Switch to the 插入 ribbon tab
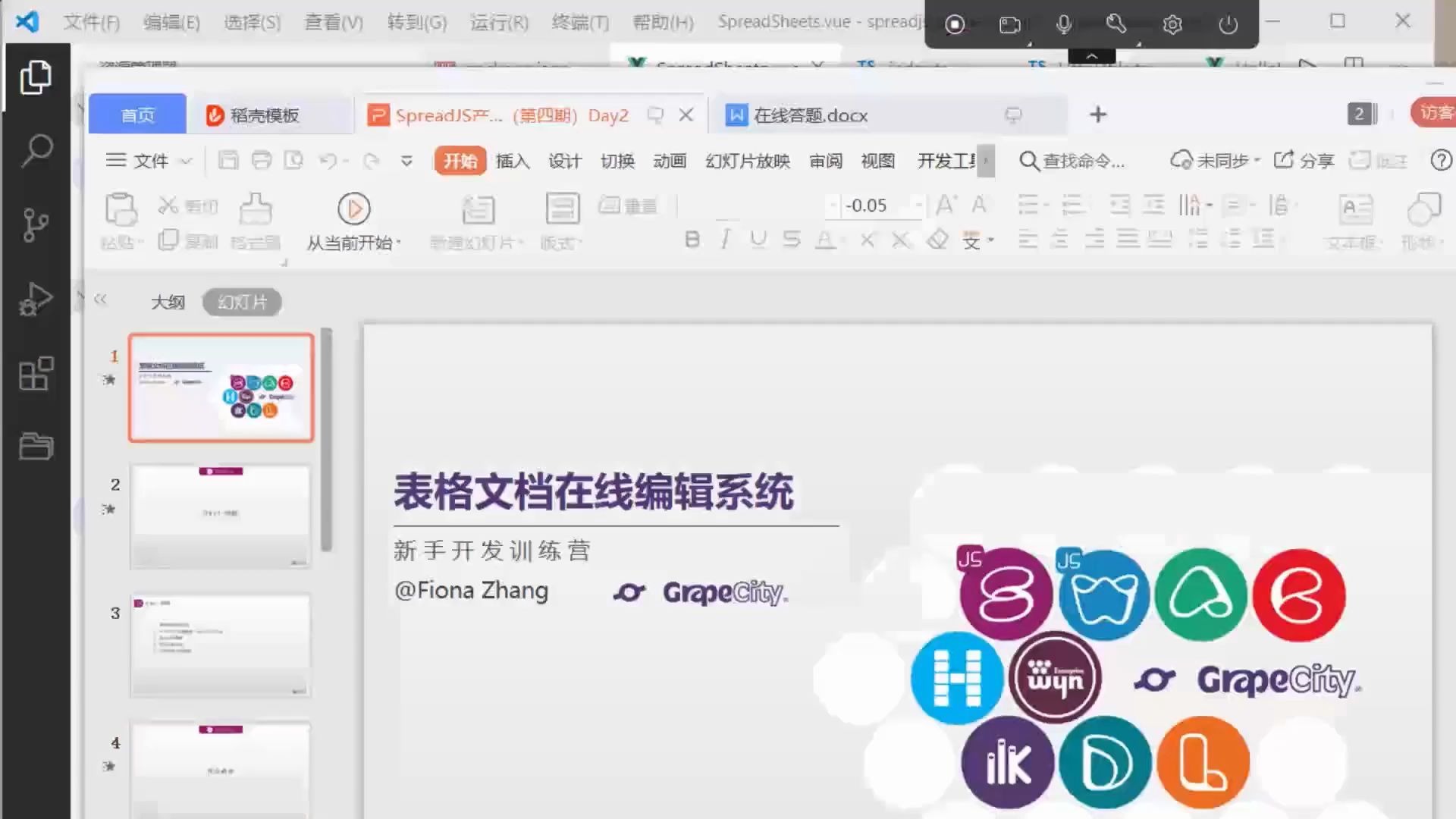The height and width of the screenshot is (819, 1456). pyautogui.click(x=512, y=161)
